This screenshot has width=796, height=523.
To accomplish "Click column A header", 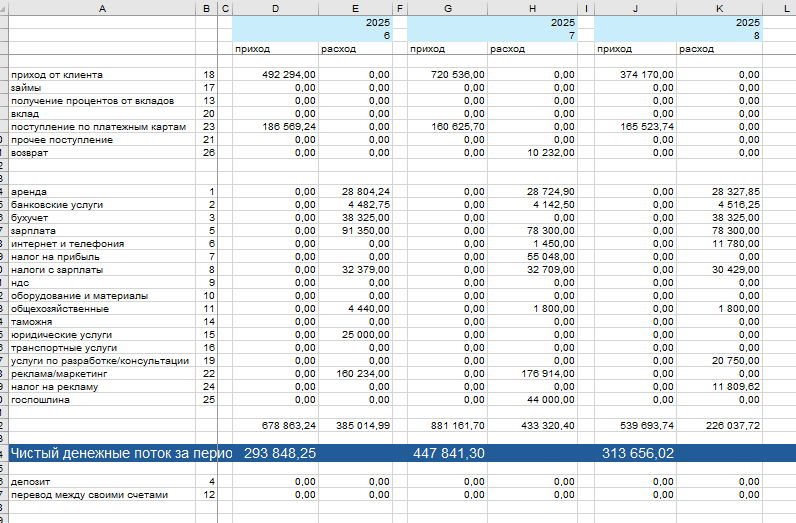I will tap(104, 8).
